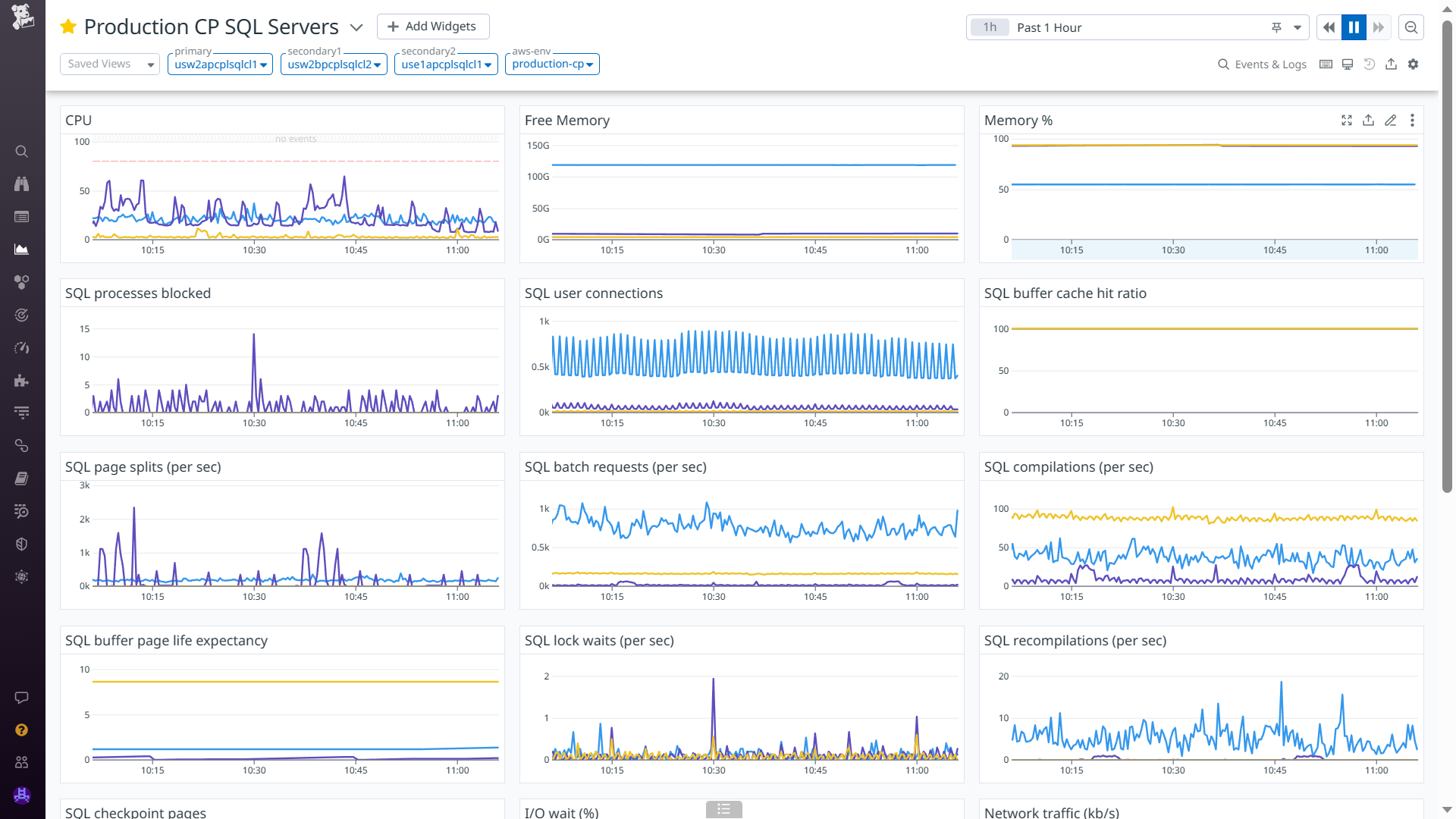Expand dashboard title chevron menu
The height and width of the screenshot is (819, 1456).
click(x=356, y=27)
